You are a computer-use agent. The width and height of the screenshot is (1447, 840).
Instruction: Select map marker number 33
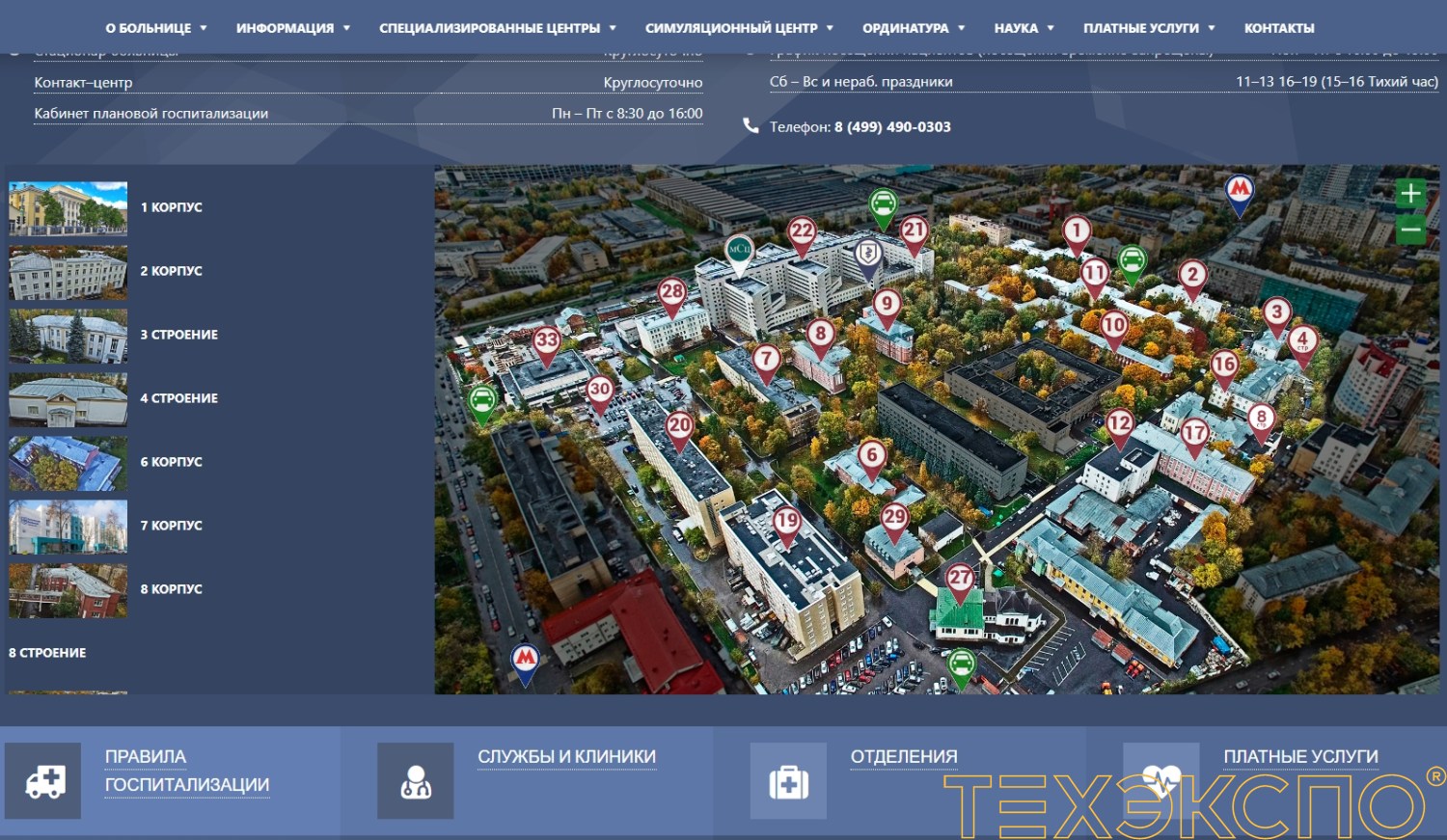coord(547,344)
